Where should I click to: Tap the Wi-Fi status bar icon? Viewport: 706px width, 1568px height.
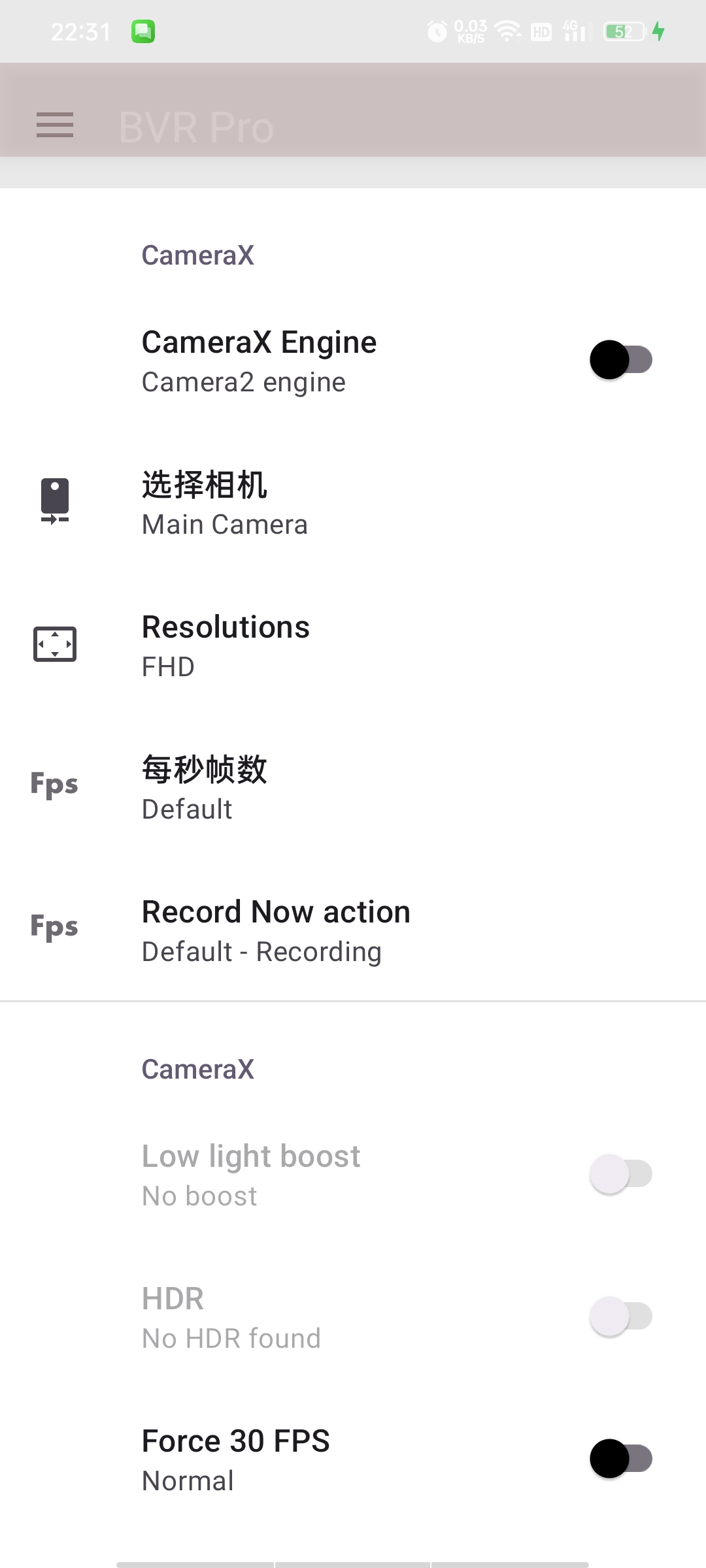508,31
